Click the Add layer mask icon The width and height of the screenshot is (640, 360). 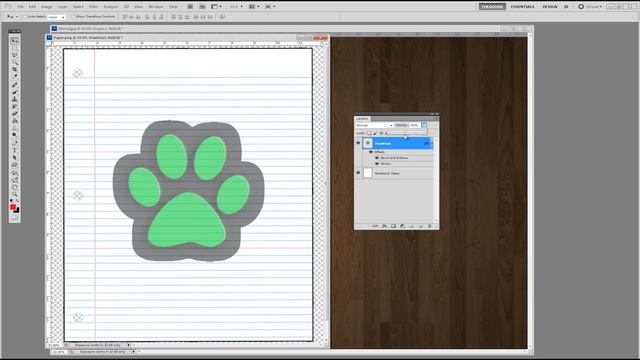[393, 226]
